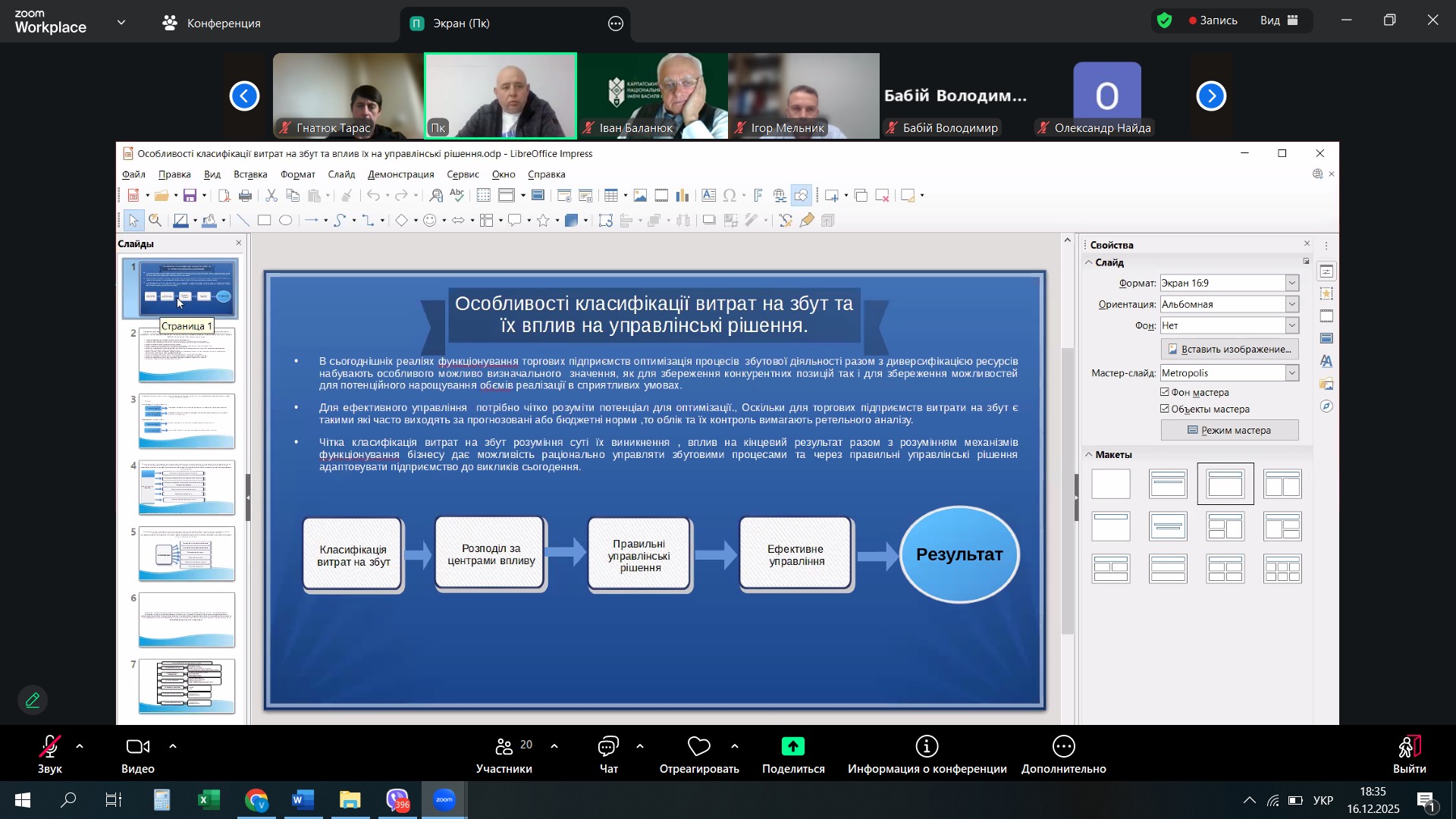
Task: Select the slide 3 thumbnail
Action: [187, 421]
